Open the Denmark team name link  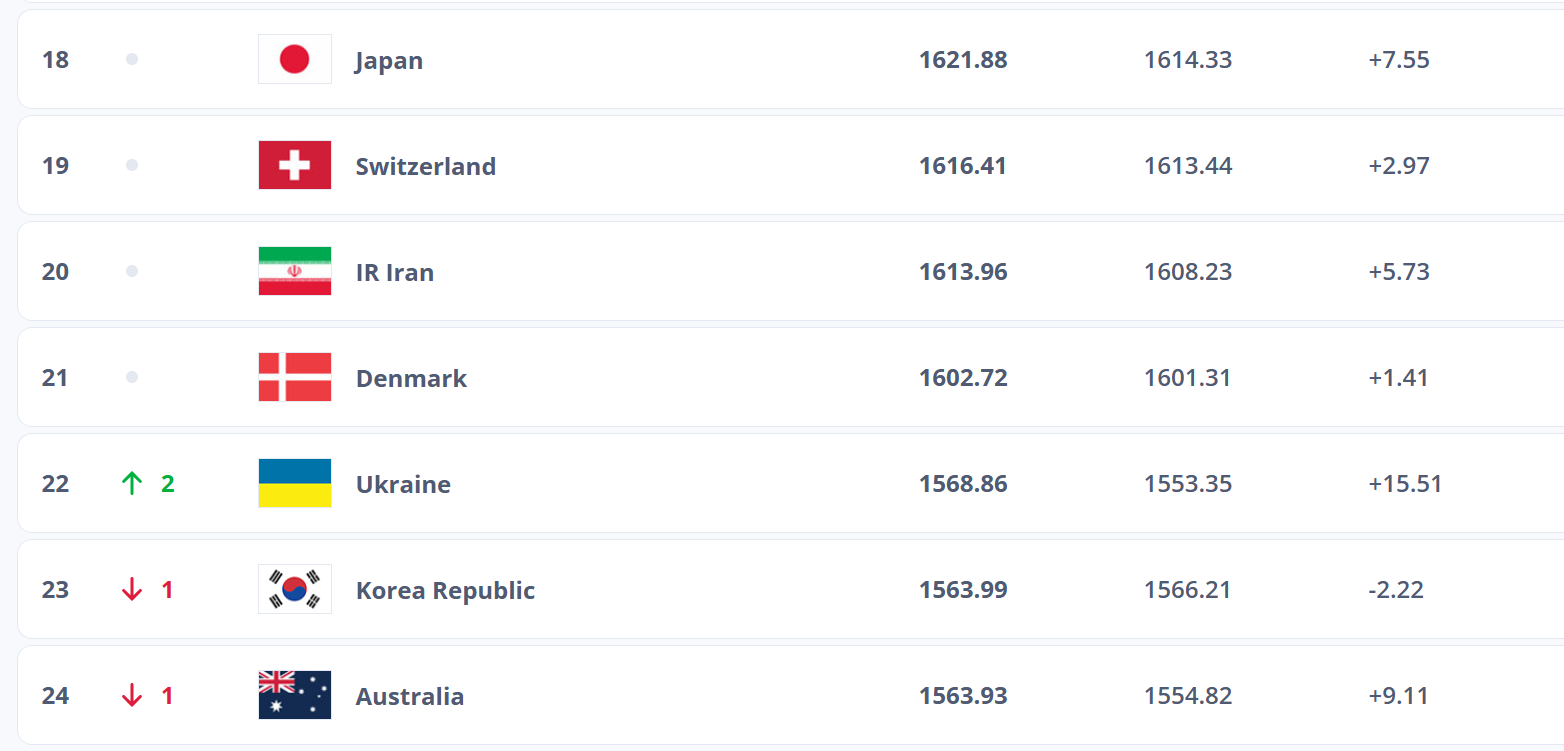tap(412, 378)
